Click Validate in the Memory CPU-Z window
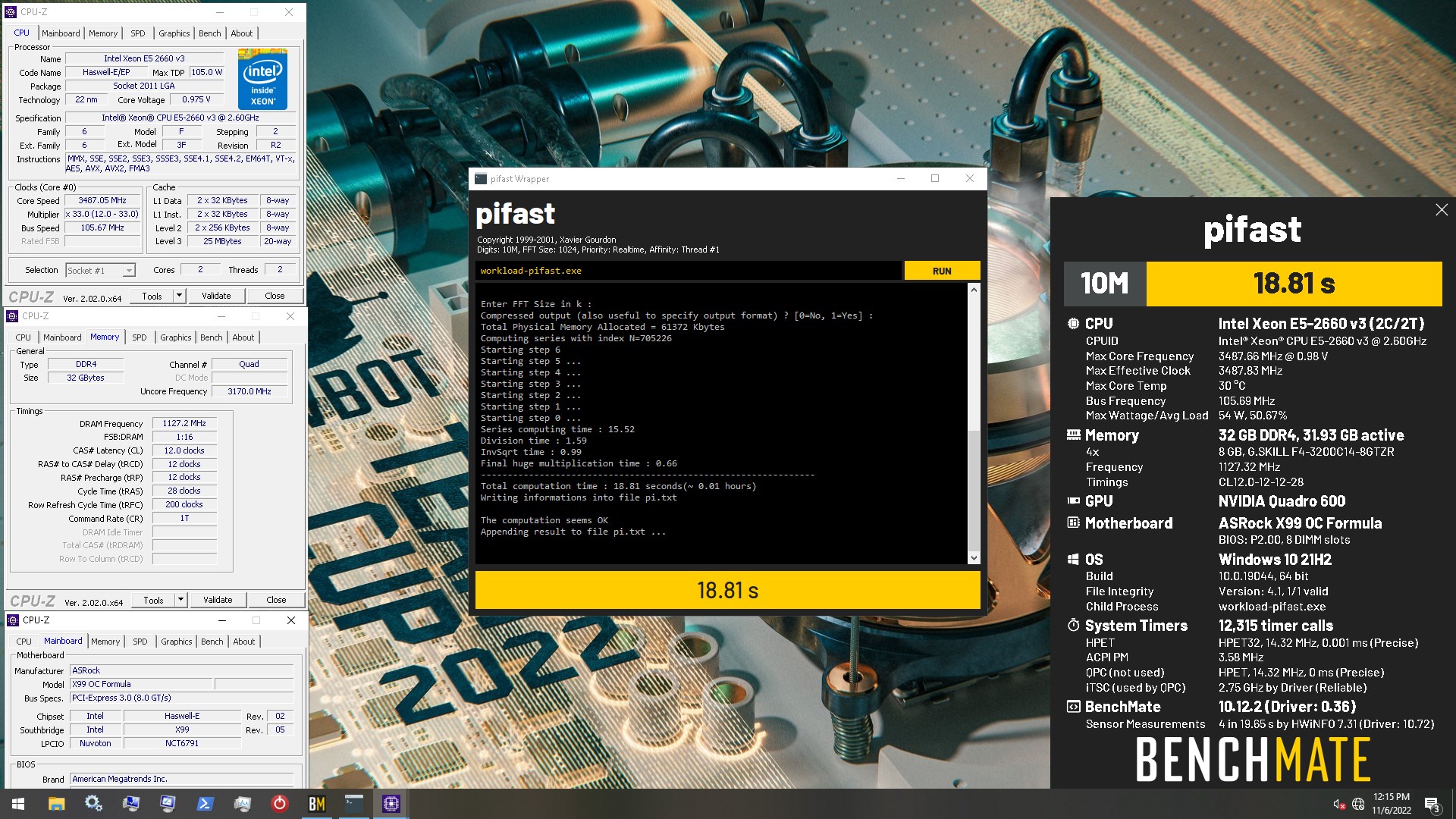 click(218, 600)
